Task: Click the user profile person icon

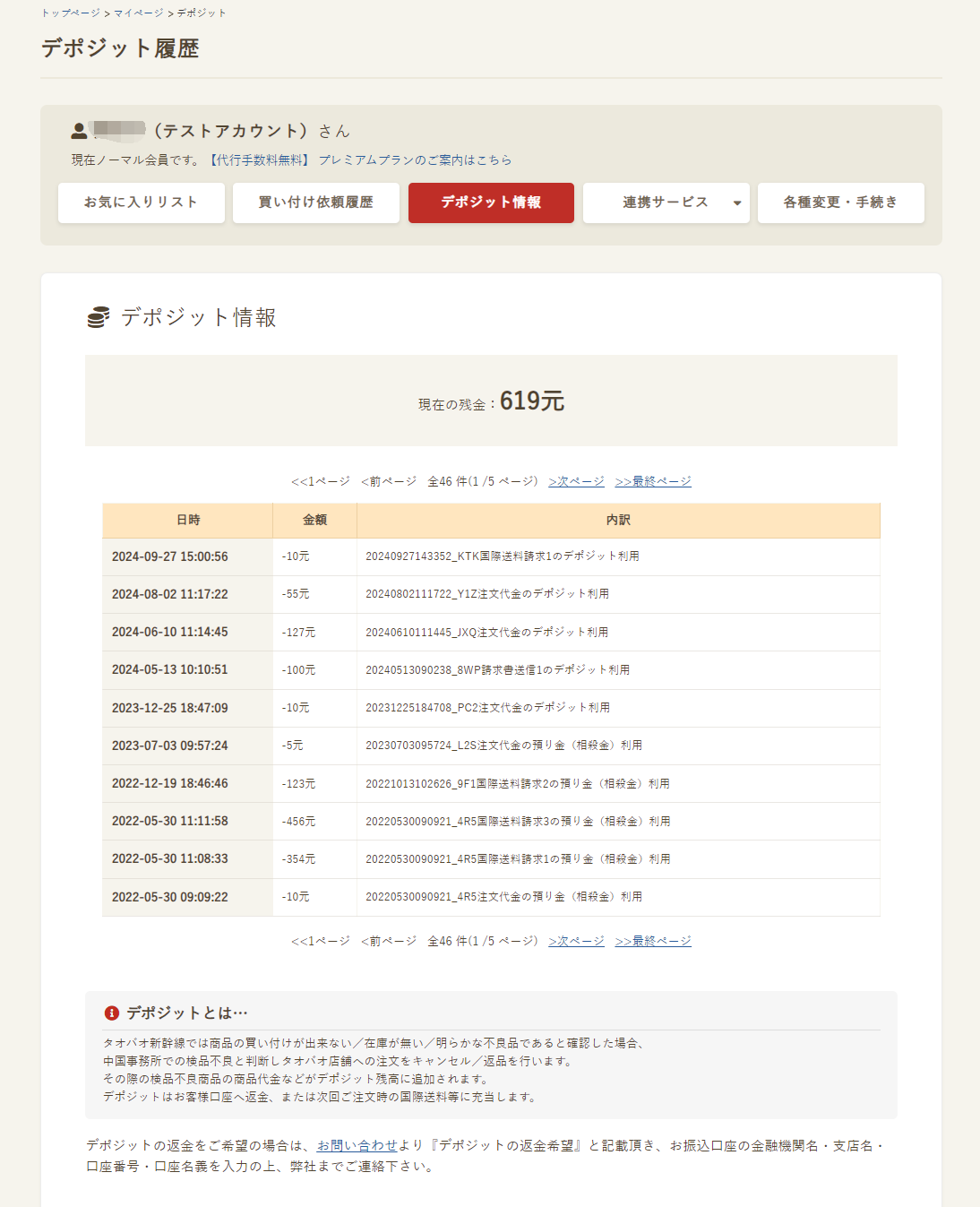Action: 77,130
